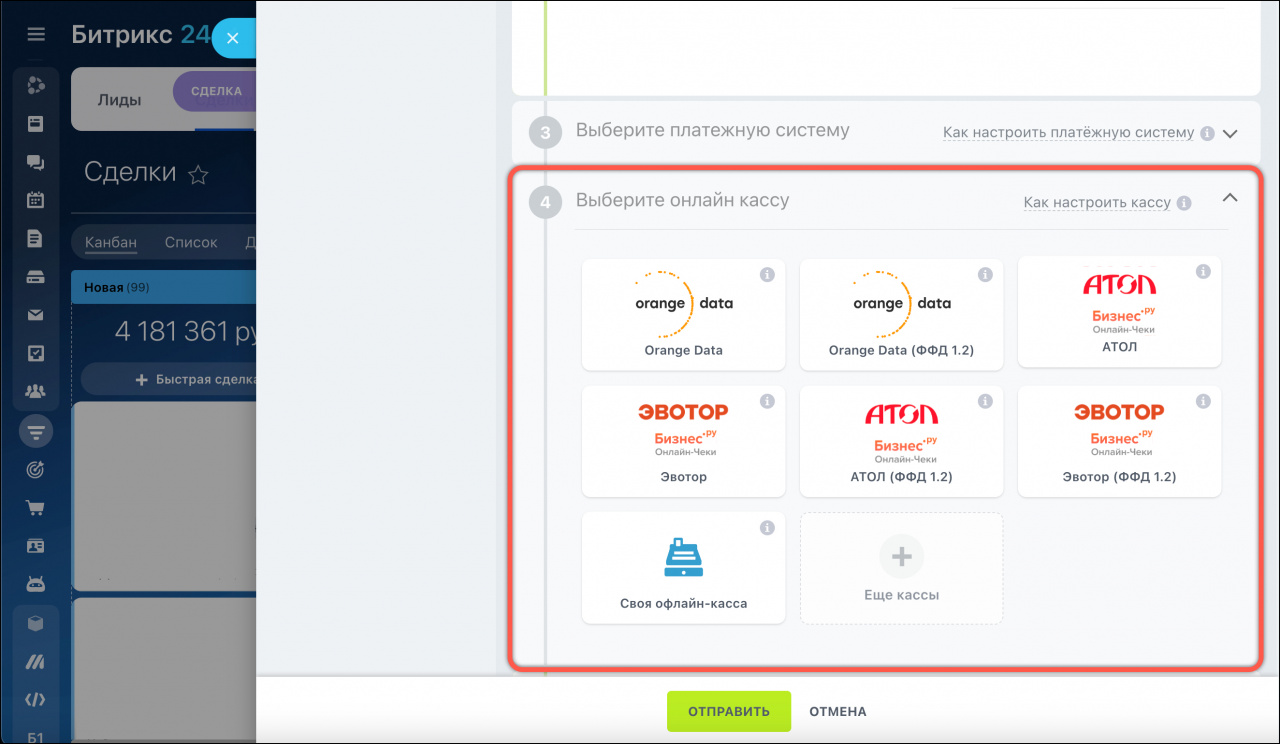Expand the Выберите платежную систему section
Image resolution: width=1280 pixels, height=744 pixels.
[1230, 133]
